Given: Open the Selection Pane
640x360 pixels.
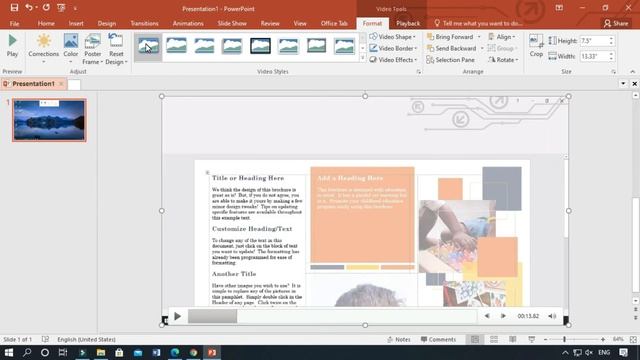Looking at the screenshot, I should (x=450, y=60).
